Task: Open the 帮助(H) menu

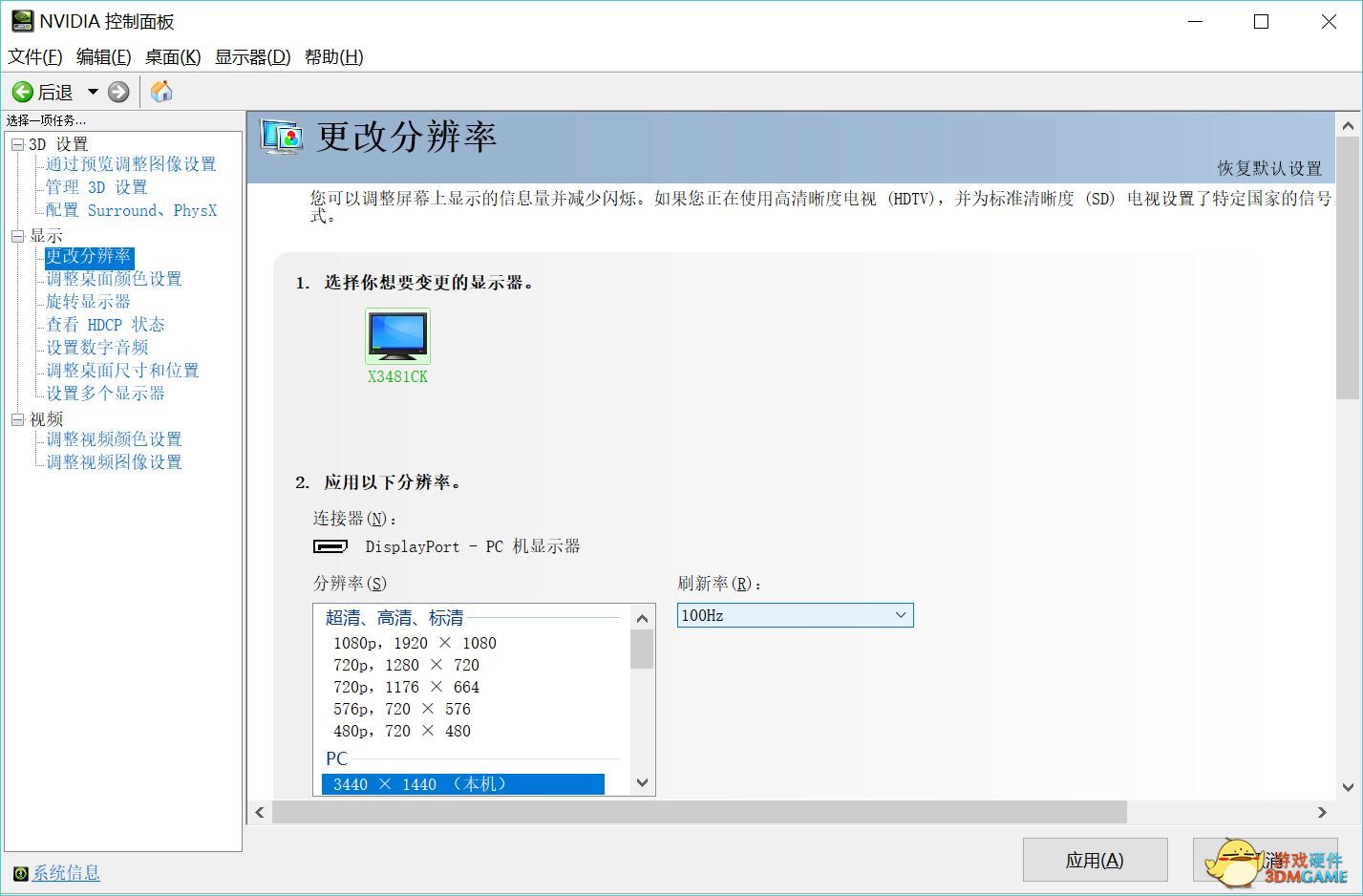Action: click(x=334, y=57)
